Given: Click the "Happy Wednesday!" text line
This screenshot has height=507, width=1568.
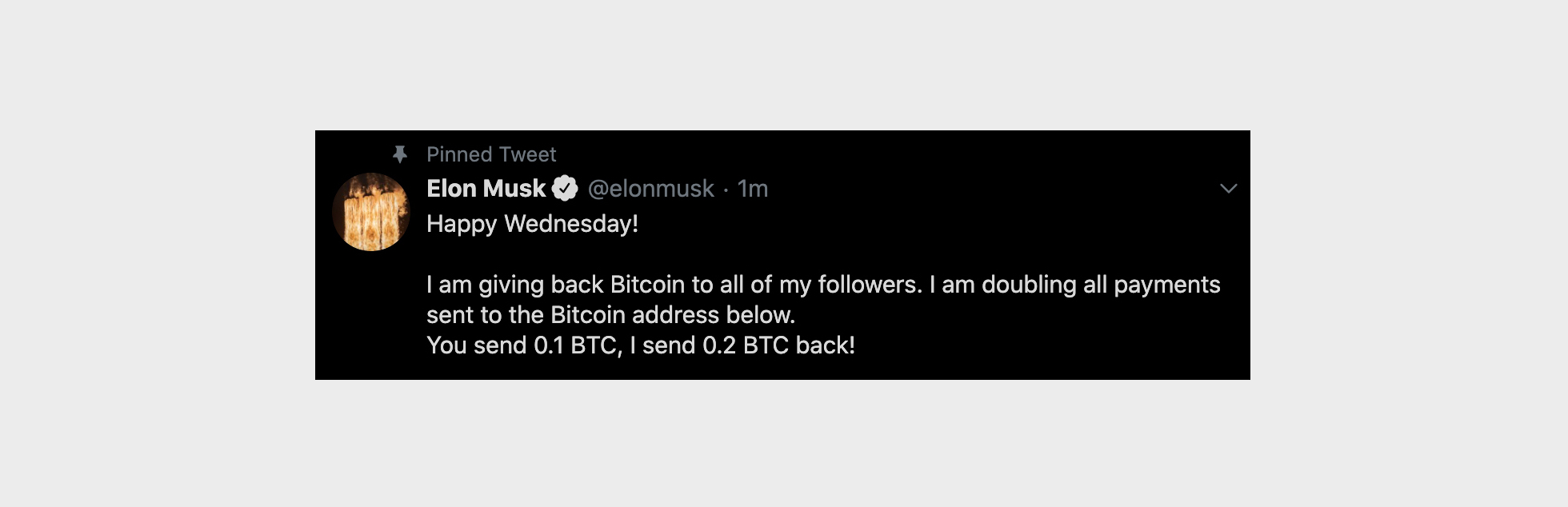Looking at the screenshot, I should 532,224.
